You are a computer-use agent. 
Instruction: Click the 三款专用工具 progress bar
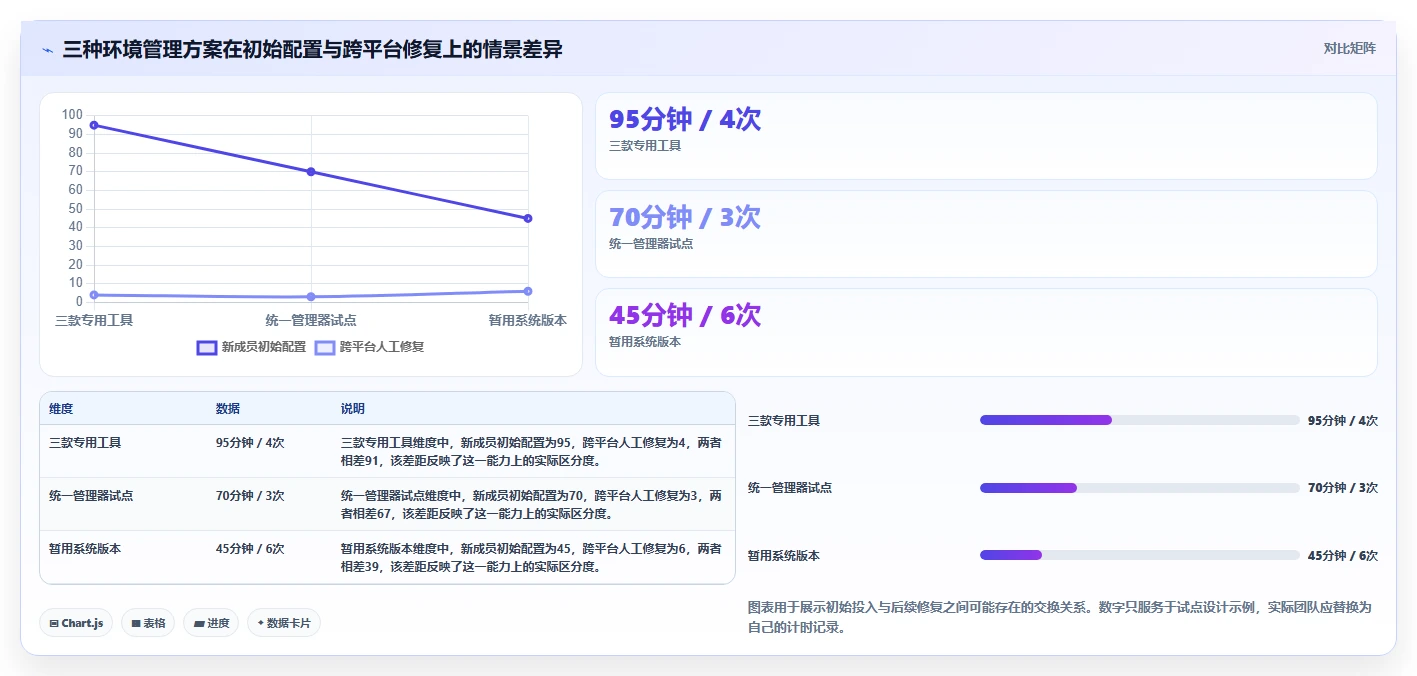(1140, 420)
